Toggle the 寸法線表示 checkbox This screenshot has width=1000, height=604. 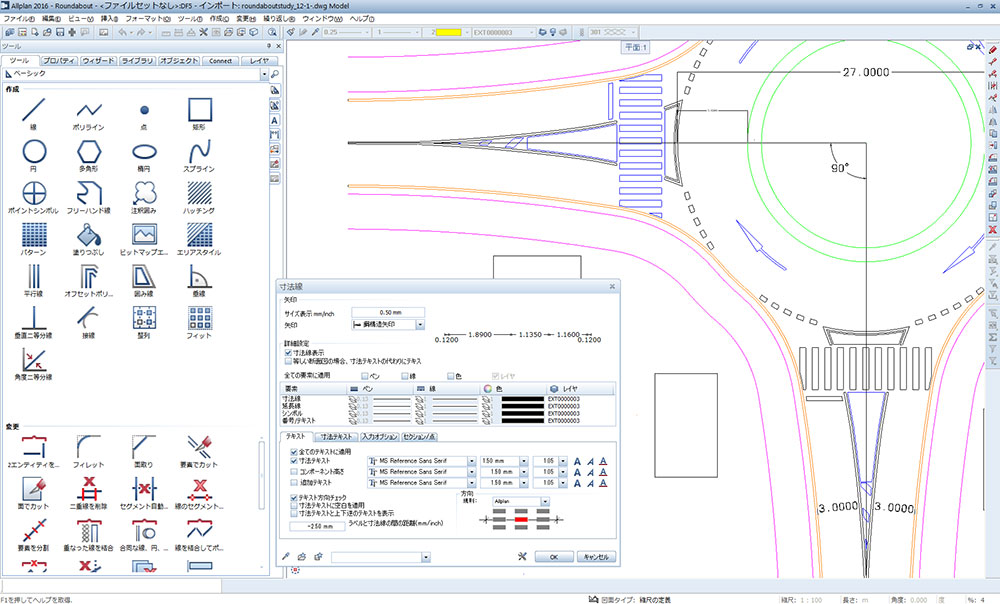click(x=290, y=353)
